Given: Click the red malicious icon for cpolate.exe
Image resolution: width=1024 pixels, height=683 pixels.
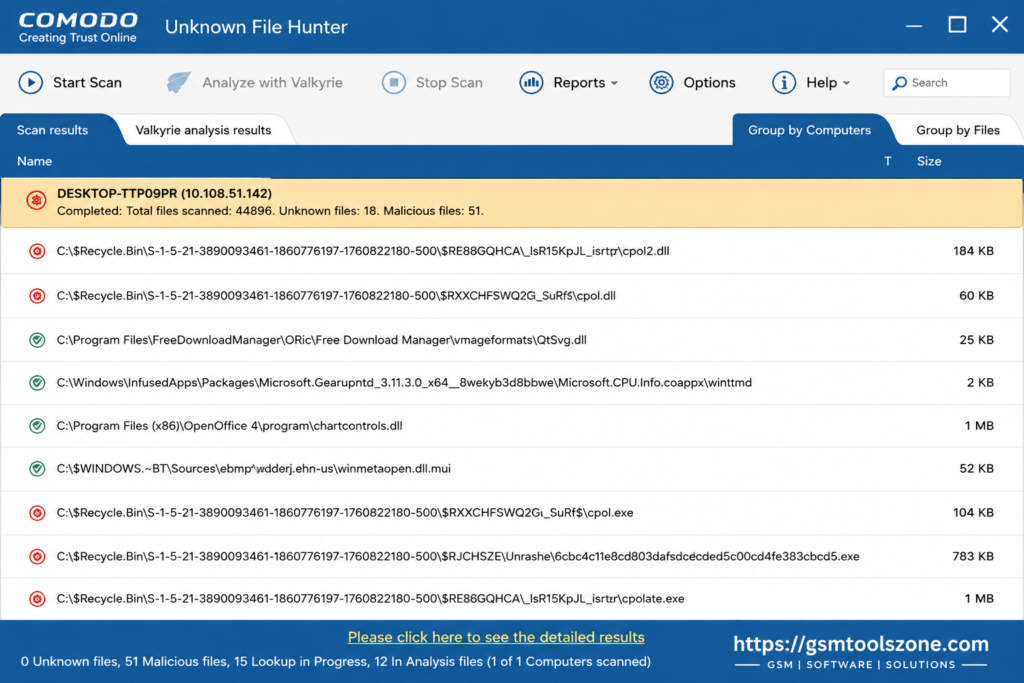Looking at the screenshot, I should pos(37,599).
